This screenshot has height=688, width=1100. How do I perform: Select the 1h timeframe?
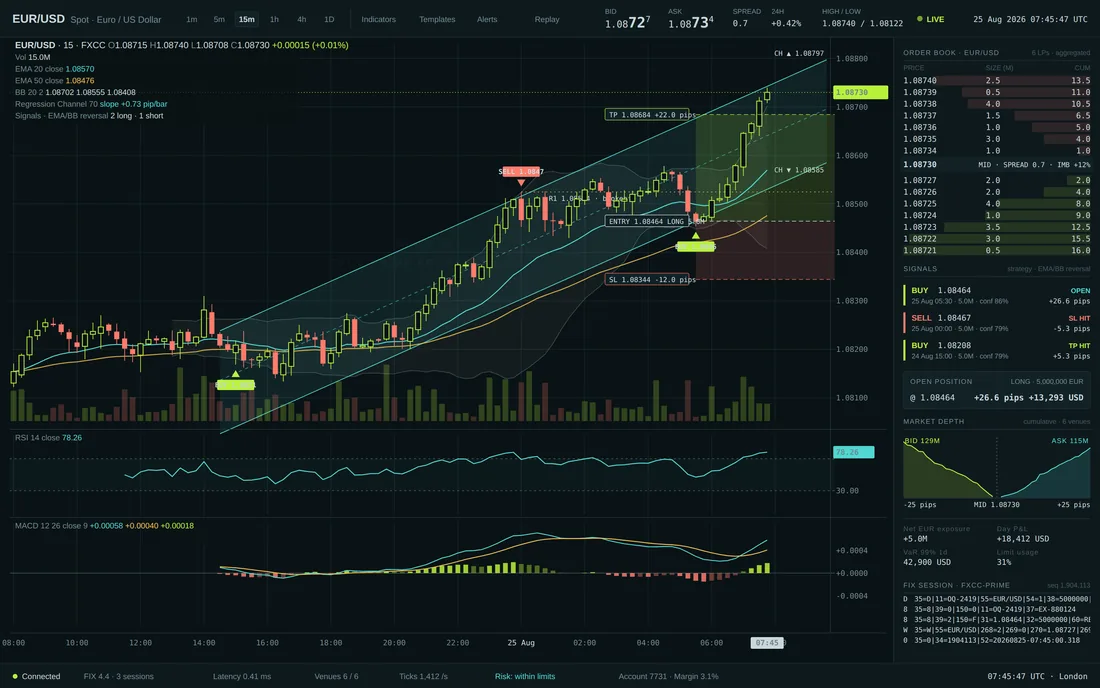(274, 20)
